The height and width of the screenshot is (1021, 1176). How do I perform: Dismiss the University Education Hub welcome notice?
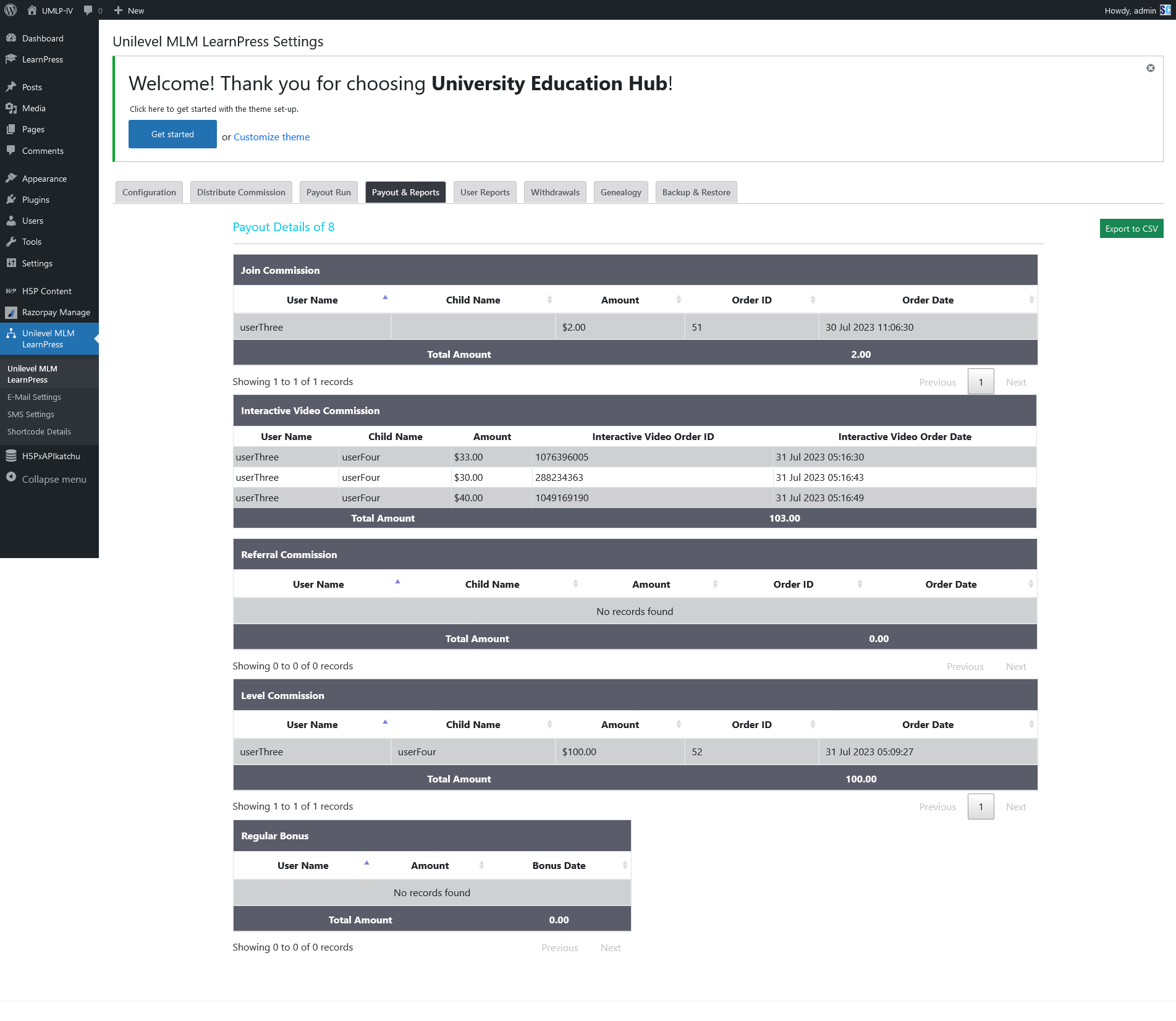click(x=1149, y=68)
